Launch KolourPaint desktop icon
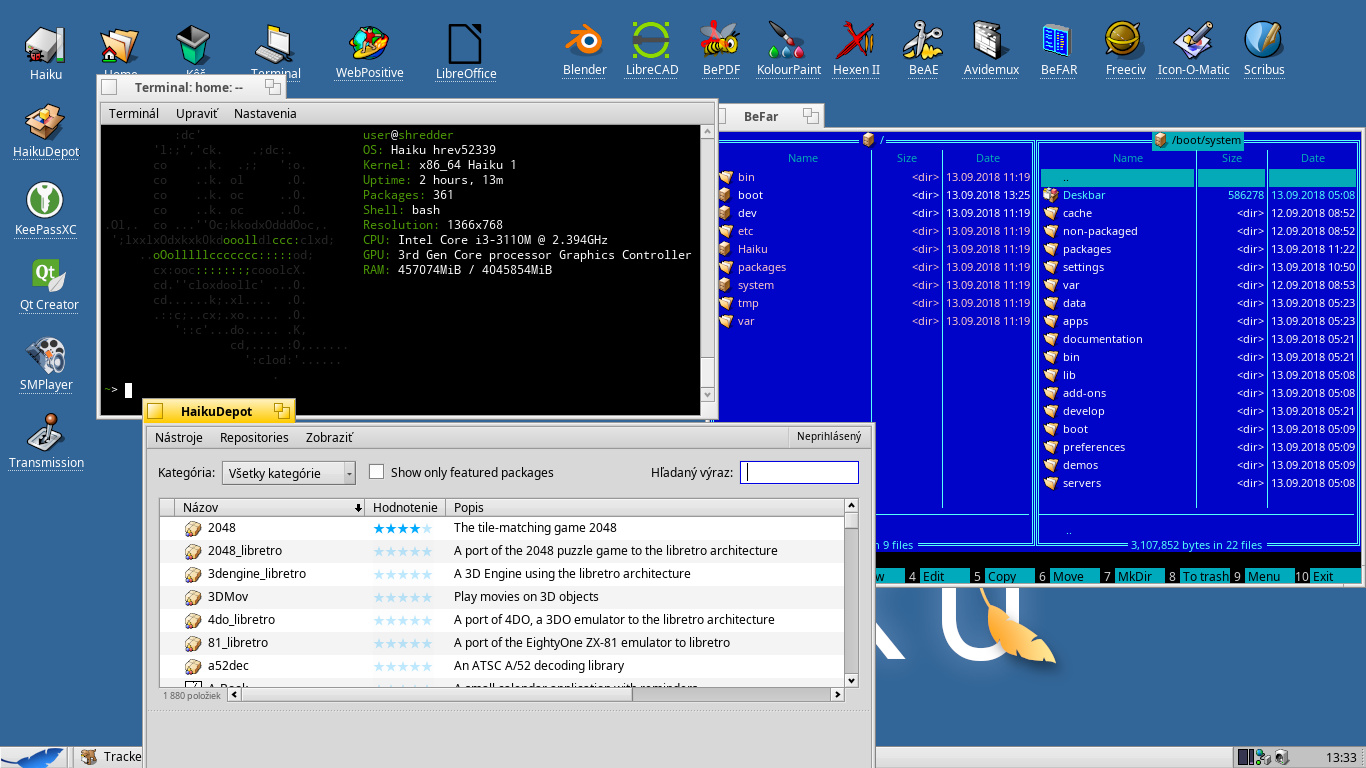This screenshot has width=1366, height=768. click(788, 40)
